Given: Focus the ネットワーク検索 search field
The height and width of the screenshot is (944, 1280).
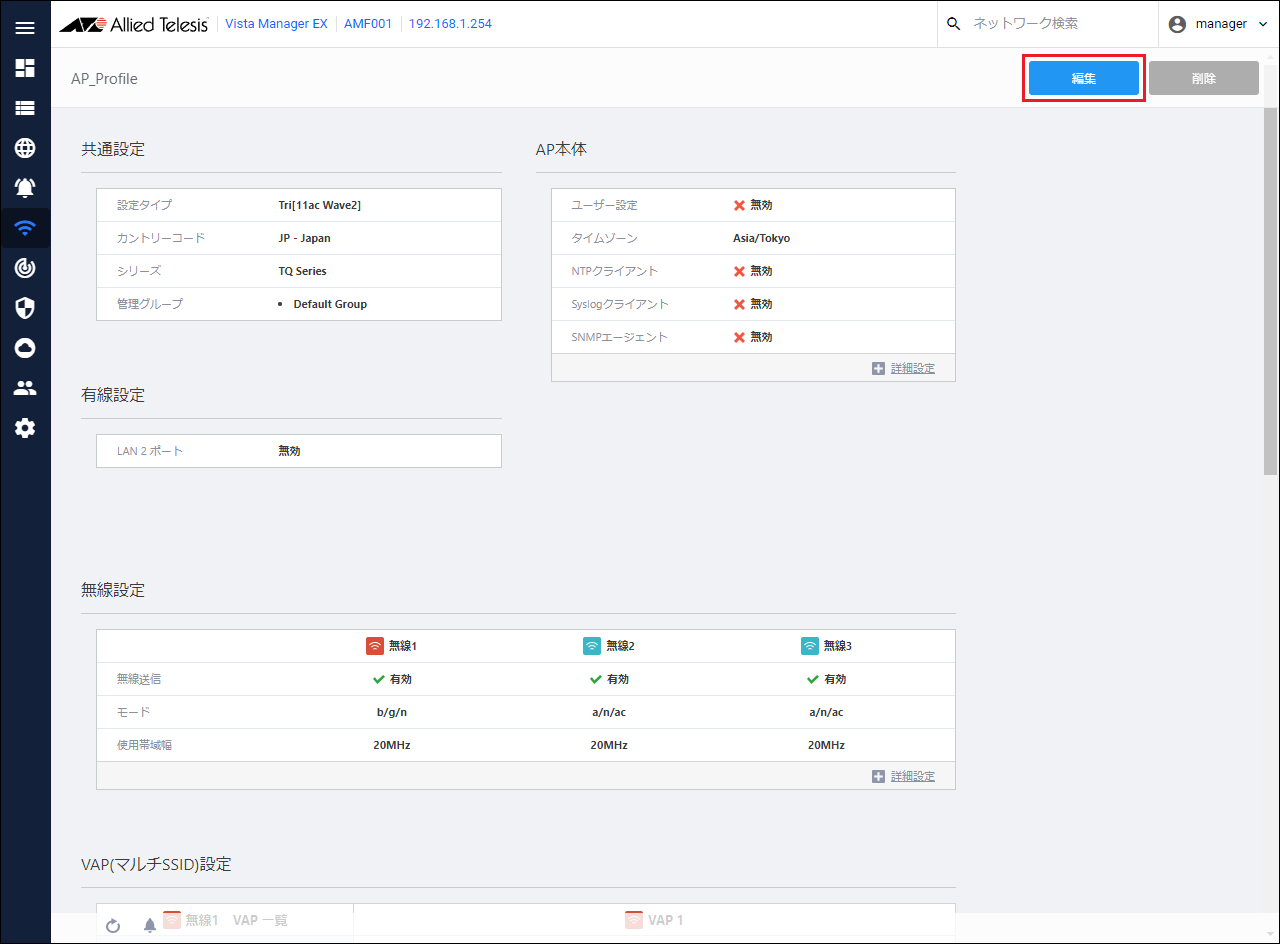Looking at the screenshot, I should click(x=1050, y=24).
